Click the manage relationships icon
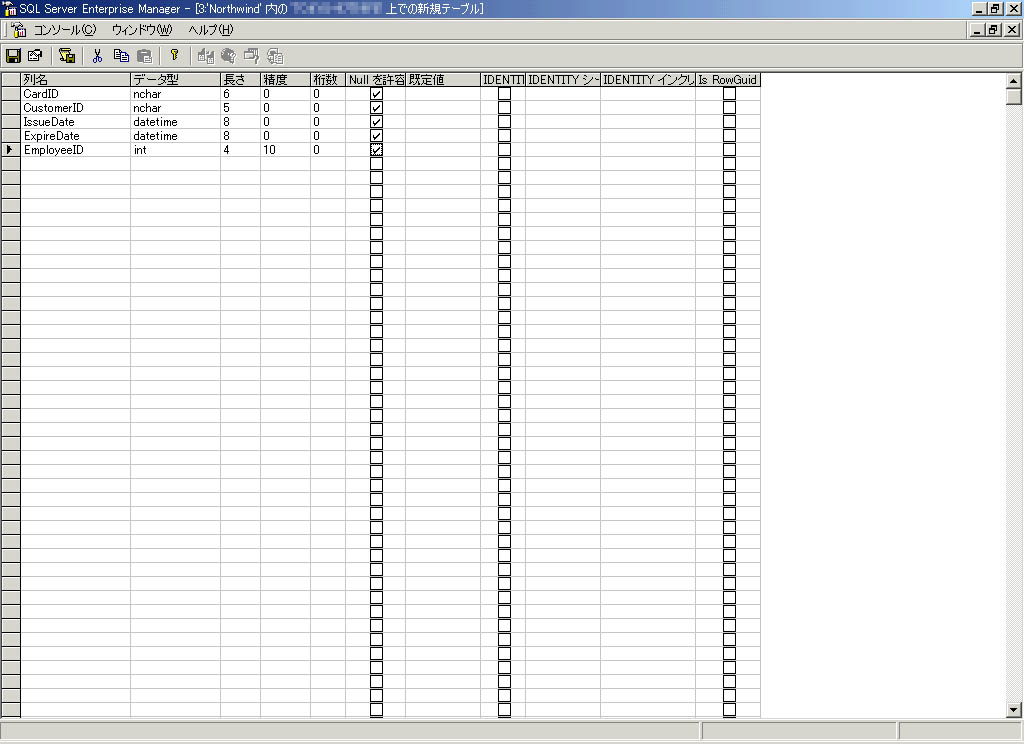Image resolution: width=1024 pixels, height=744 pixels. click(x=228, y=56)
